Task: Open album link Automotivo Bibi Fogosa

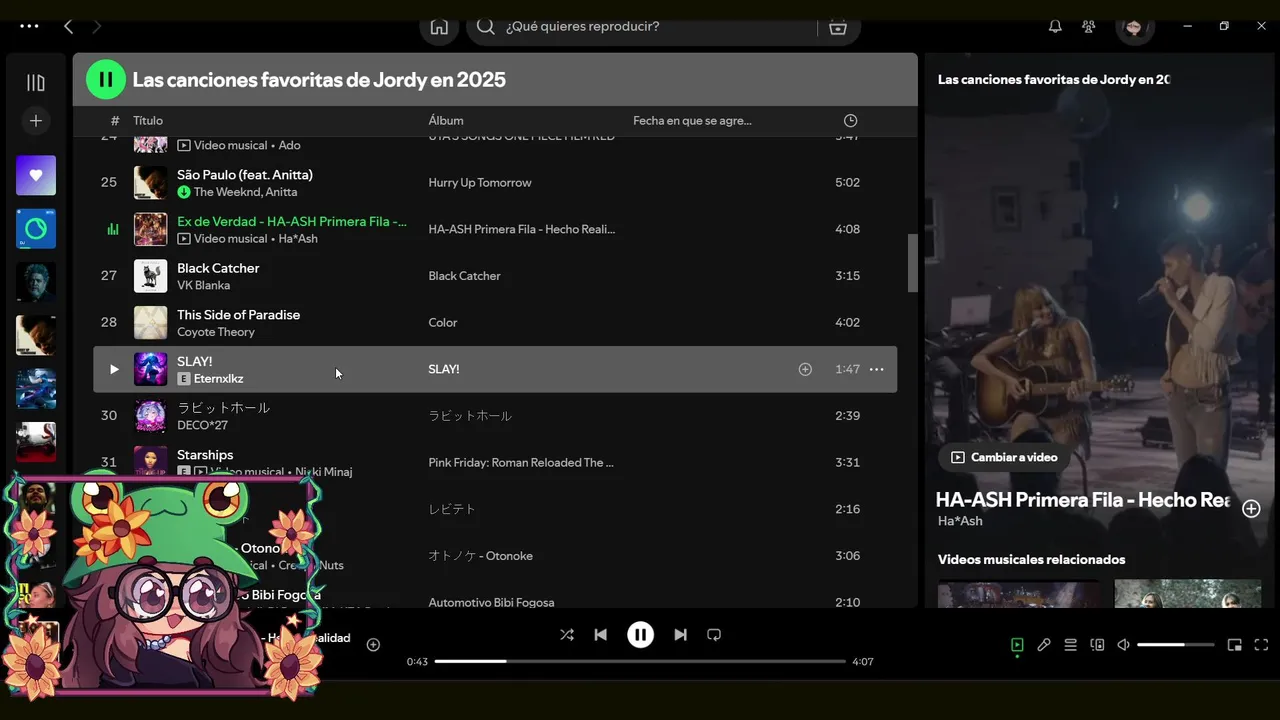Action: tap(491, 603)
